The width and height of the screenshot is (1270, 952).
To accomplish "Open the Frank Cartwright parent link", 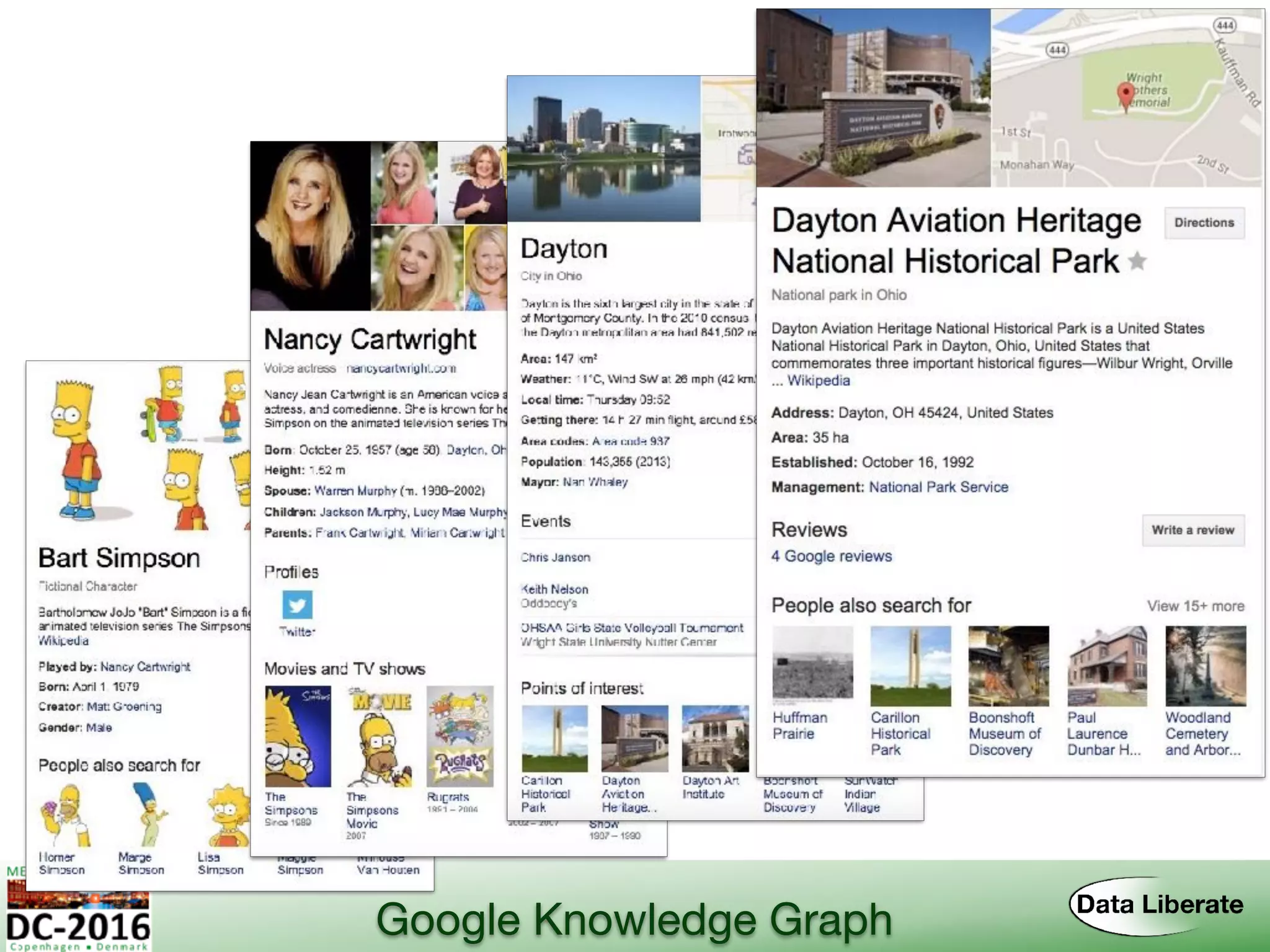I will tap(360, 533).
